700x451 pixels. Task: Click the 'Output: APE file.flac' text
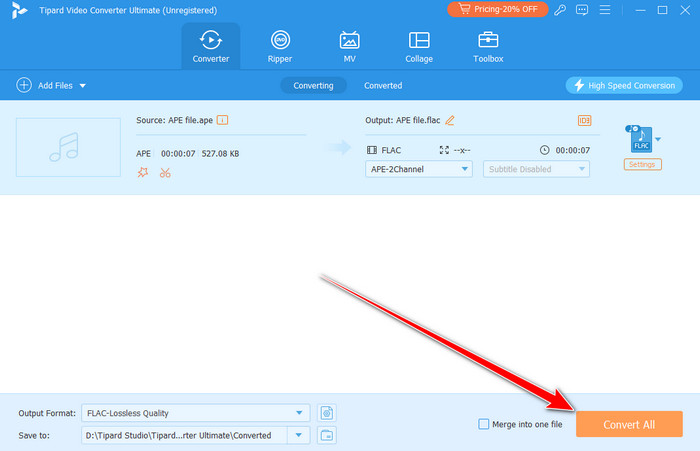pos(403,120)
